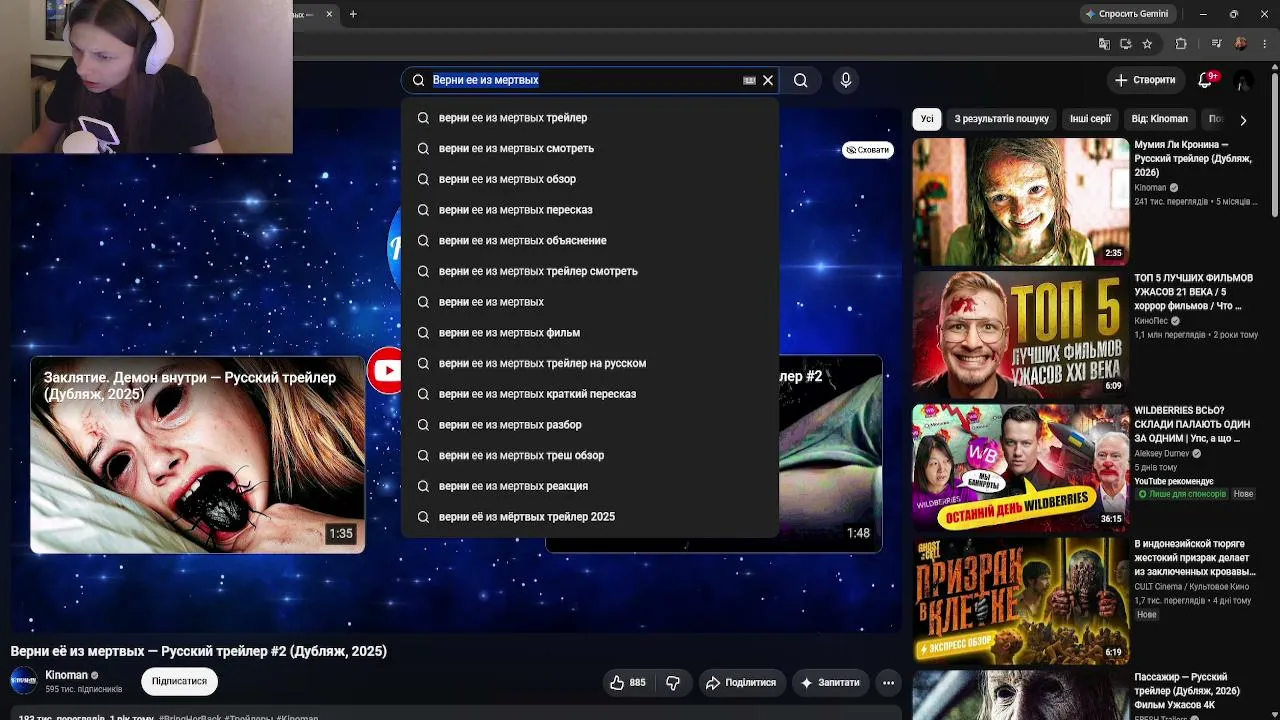Screen dimensions: 1280x720
Task: Open "Заклятие. Демон внутри" end-screen video card
Action: pyautogui.click(x=198, y=455)
